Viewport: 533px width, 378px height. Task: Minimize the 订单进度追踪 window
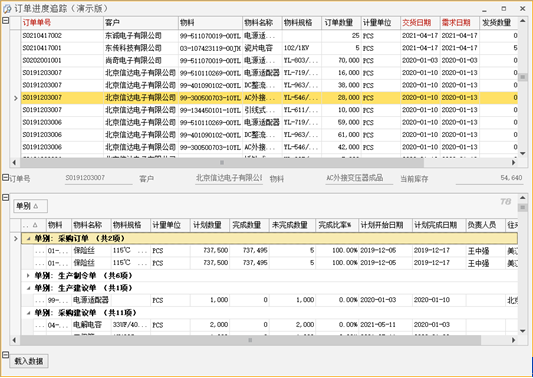point(484,9)
